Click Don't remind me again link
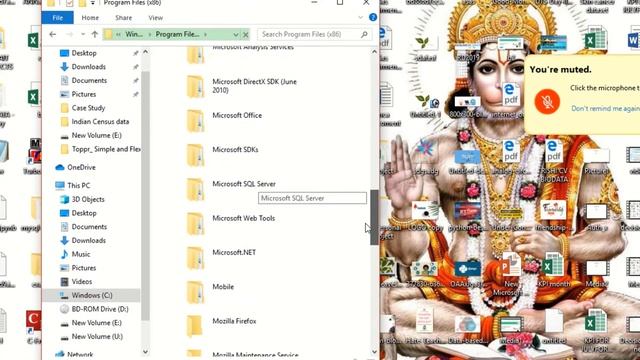 (x=605, y=109)
